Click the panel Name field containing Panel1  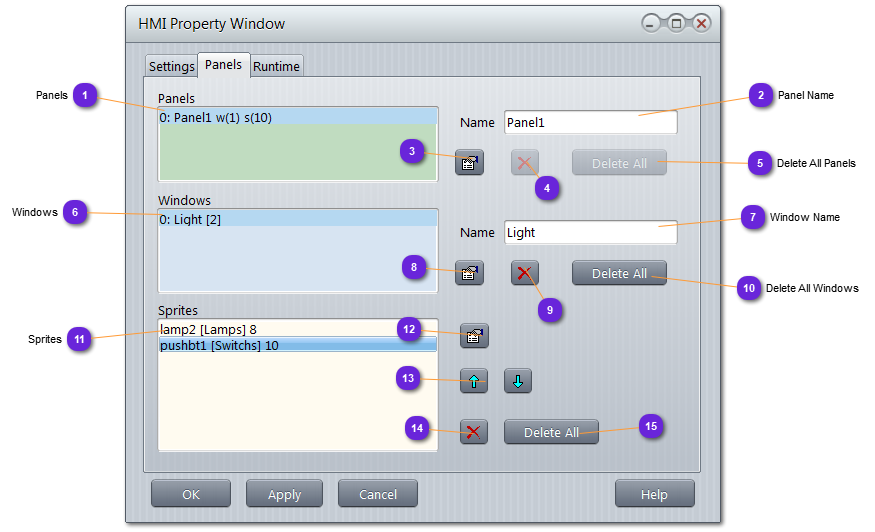pos(590,123)
